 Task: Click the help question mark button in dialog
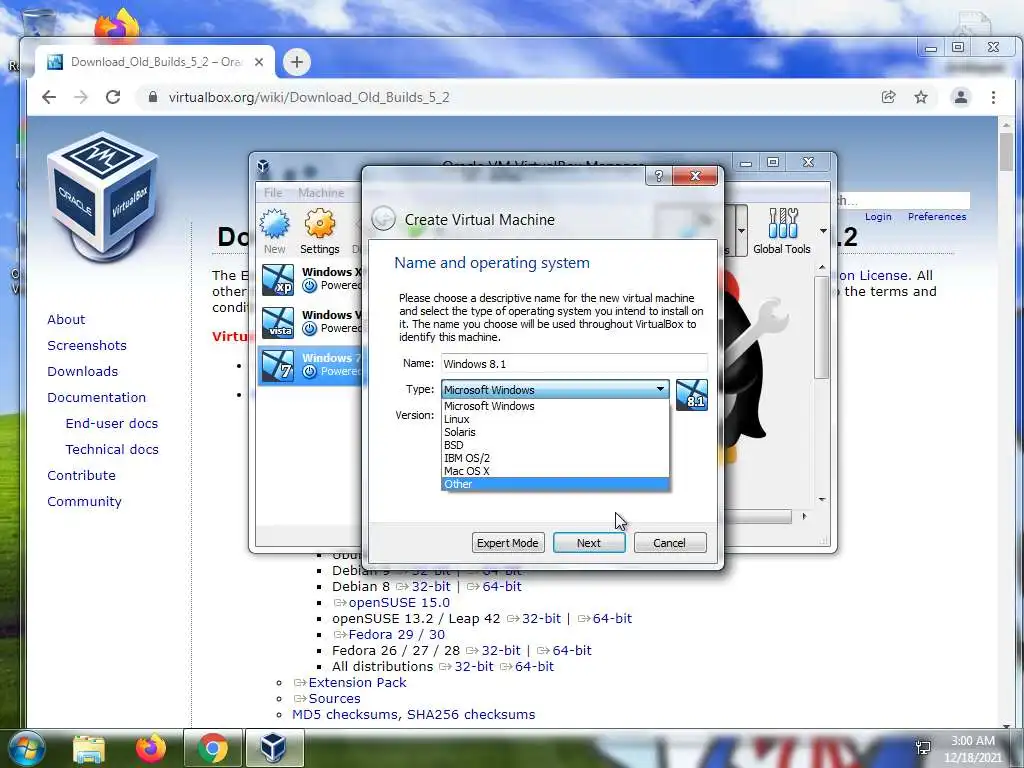click(658, 176)
